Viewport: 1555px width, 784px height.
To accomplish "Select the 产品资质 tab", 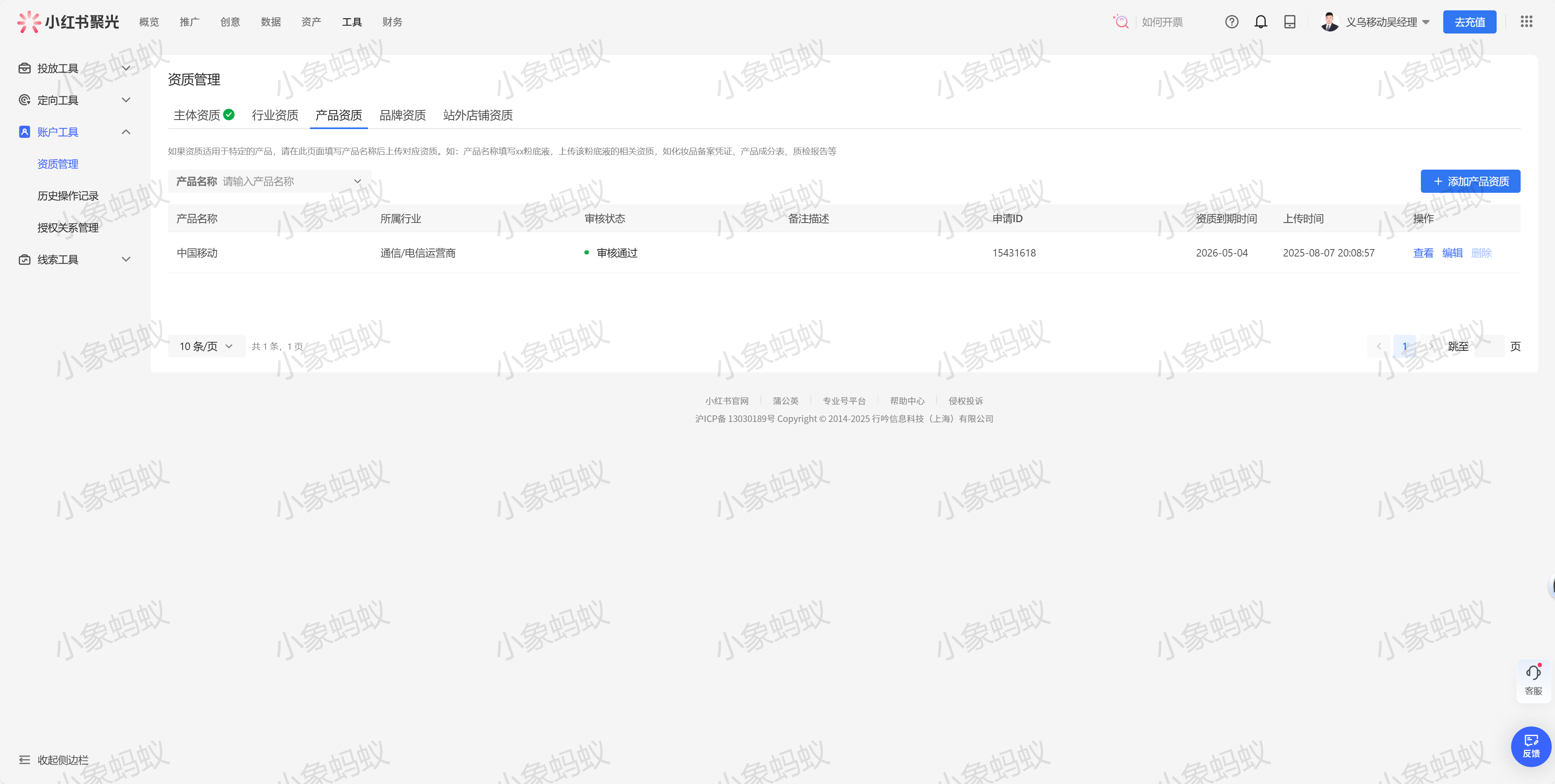I will (x=339, y=115).
